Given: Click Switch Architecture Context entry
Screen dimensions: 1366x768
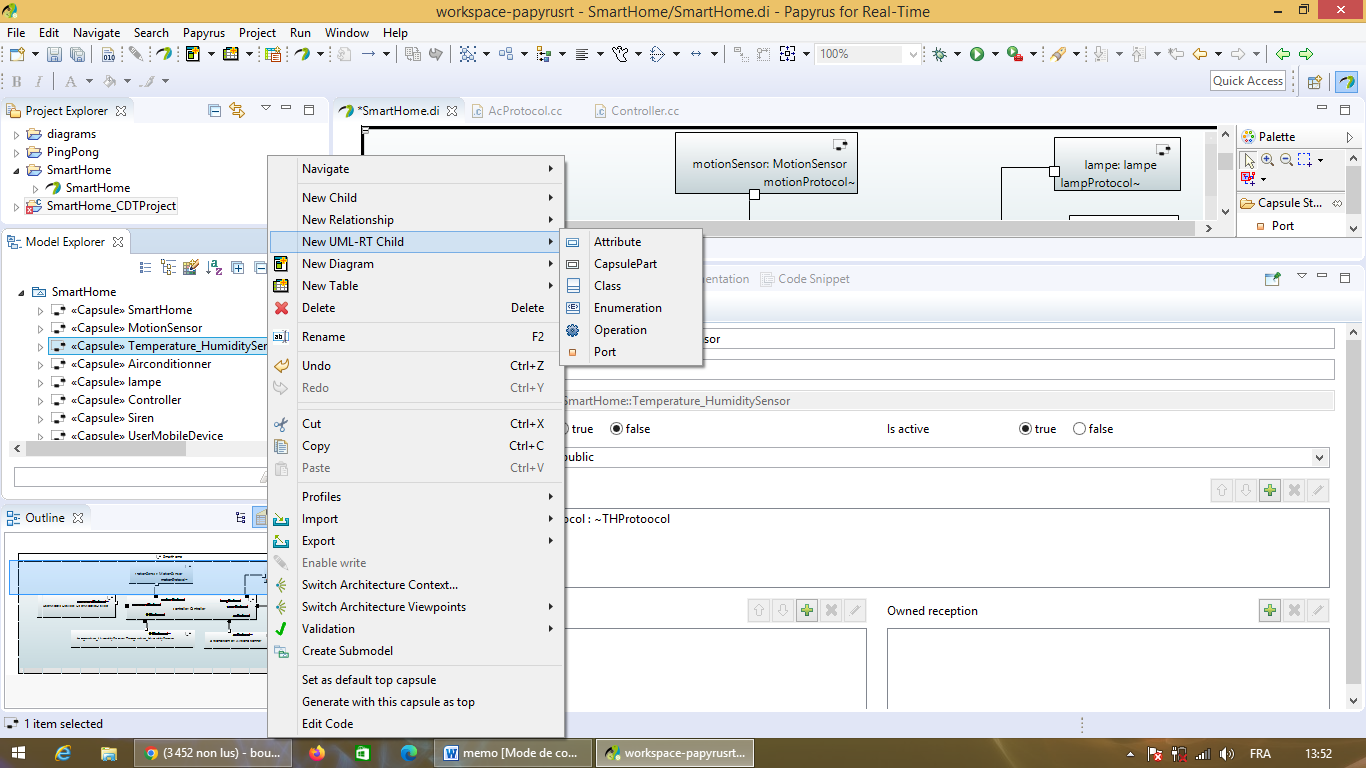Looking at the screenshot, I should (x=415, y=585).
